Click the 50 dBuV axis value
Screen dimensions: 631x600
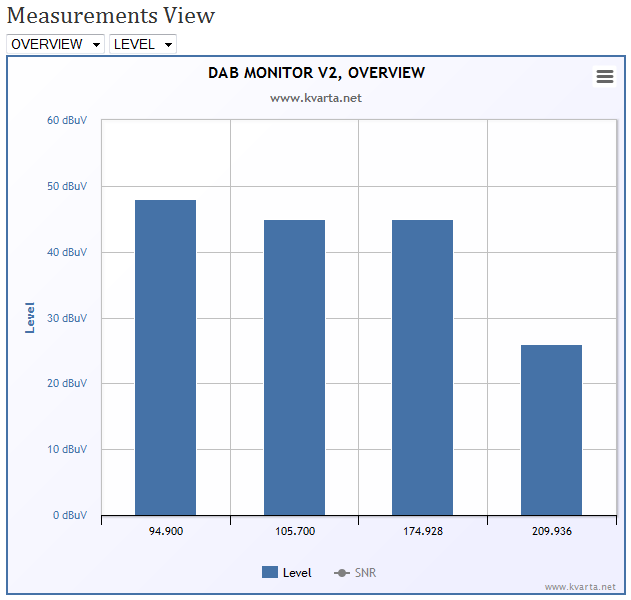click(x=67, y=186)
